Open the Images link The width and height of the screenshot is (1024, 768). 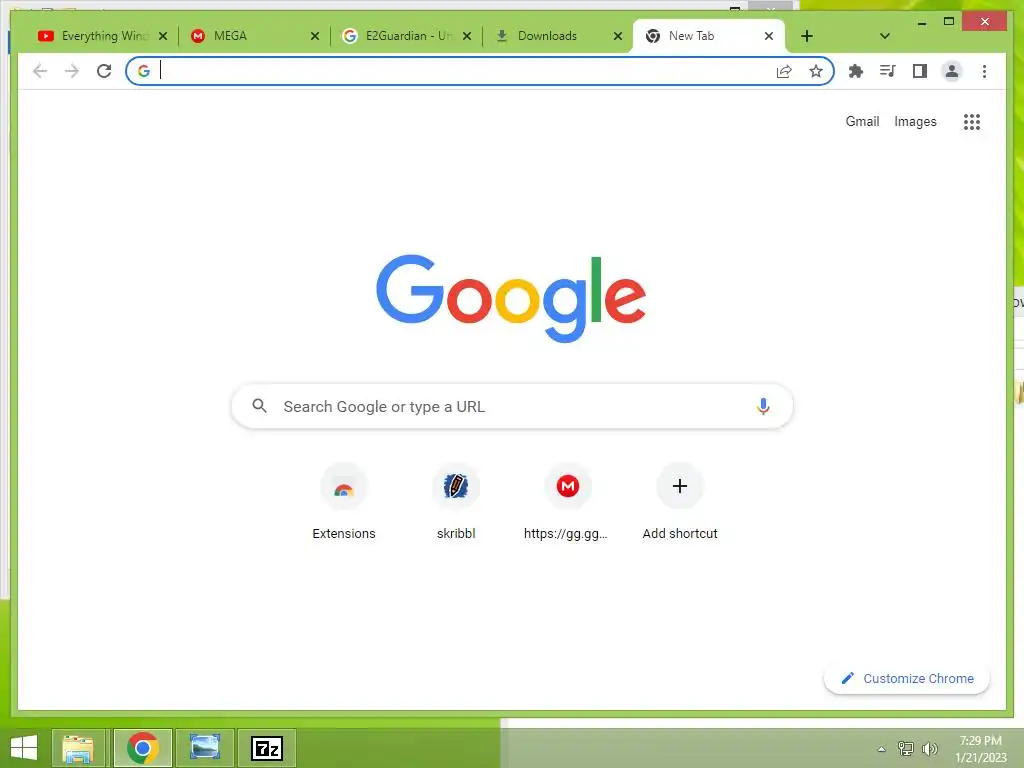(x=915, y=121)
